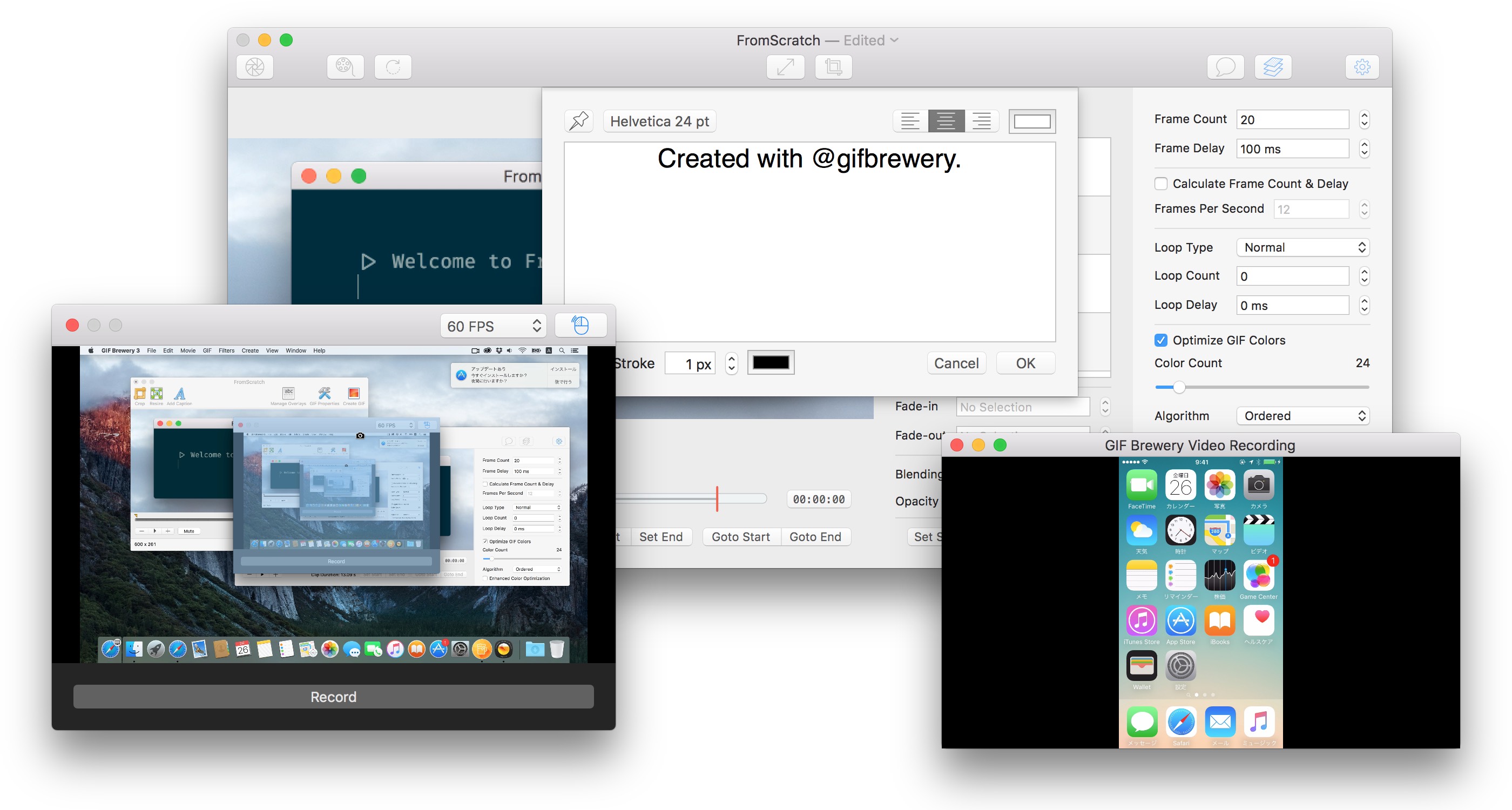This screenshot has width=1512, height=810.
Task: Click OK in the caption editor
Action: pyautogui.click(x=1025, y=363)
